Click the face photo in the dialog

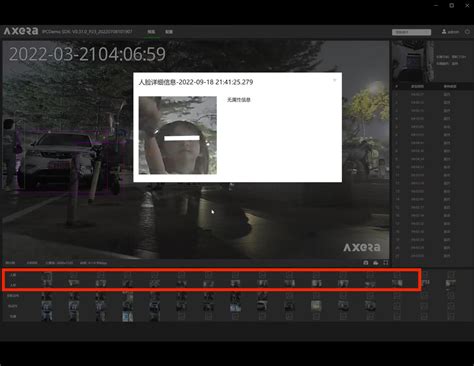pyautogui.click(x=178, y=135)
